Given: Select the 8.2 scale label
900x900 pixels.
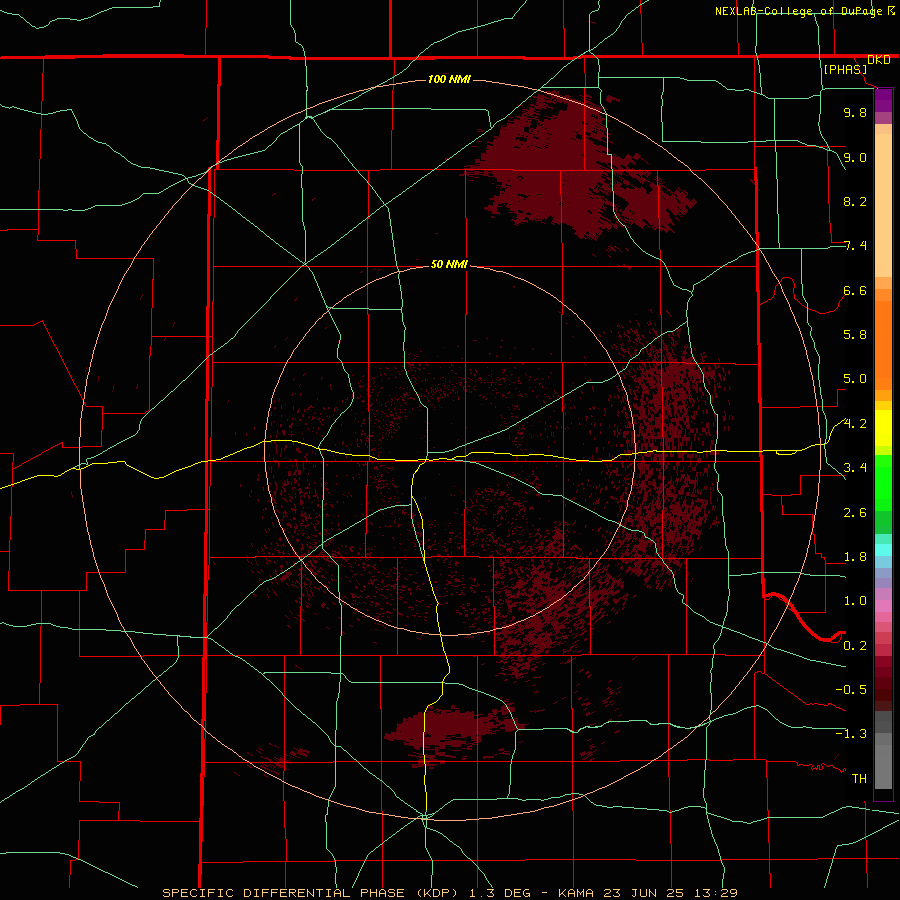Looking at the screenshot, I should click(855, 201).
